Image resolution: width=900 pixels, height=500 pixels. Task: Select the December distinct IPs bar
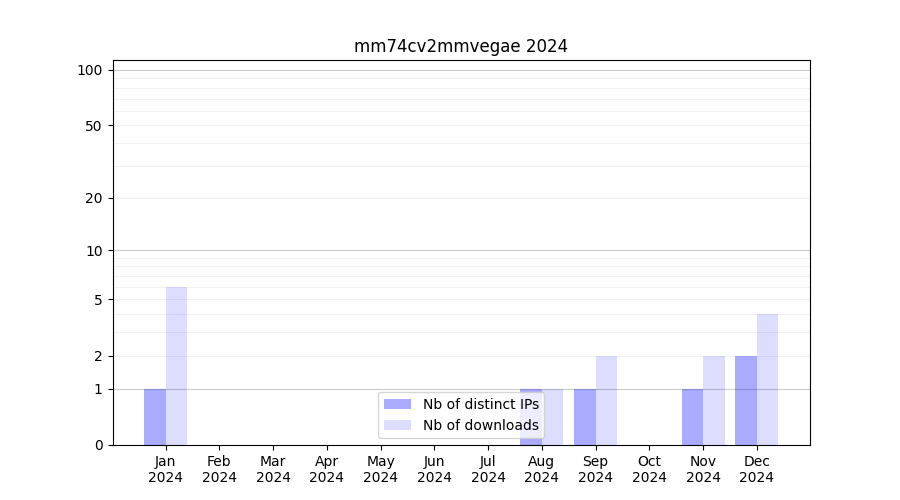(x=746, y=400)
